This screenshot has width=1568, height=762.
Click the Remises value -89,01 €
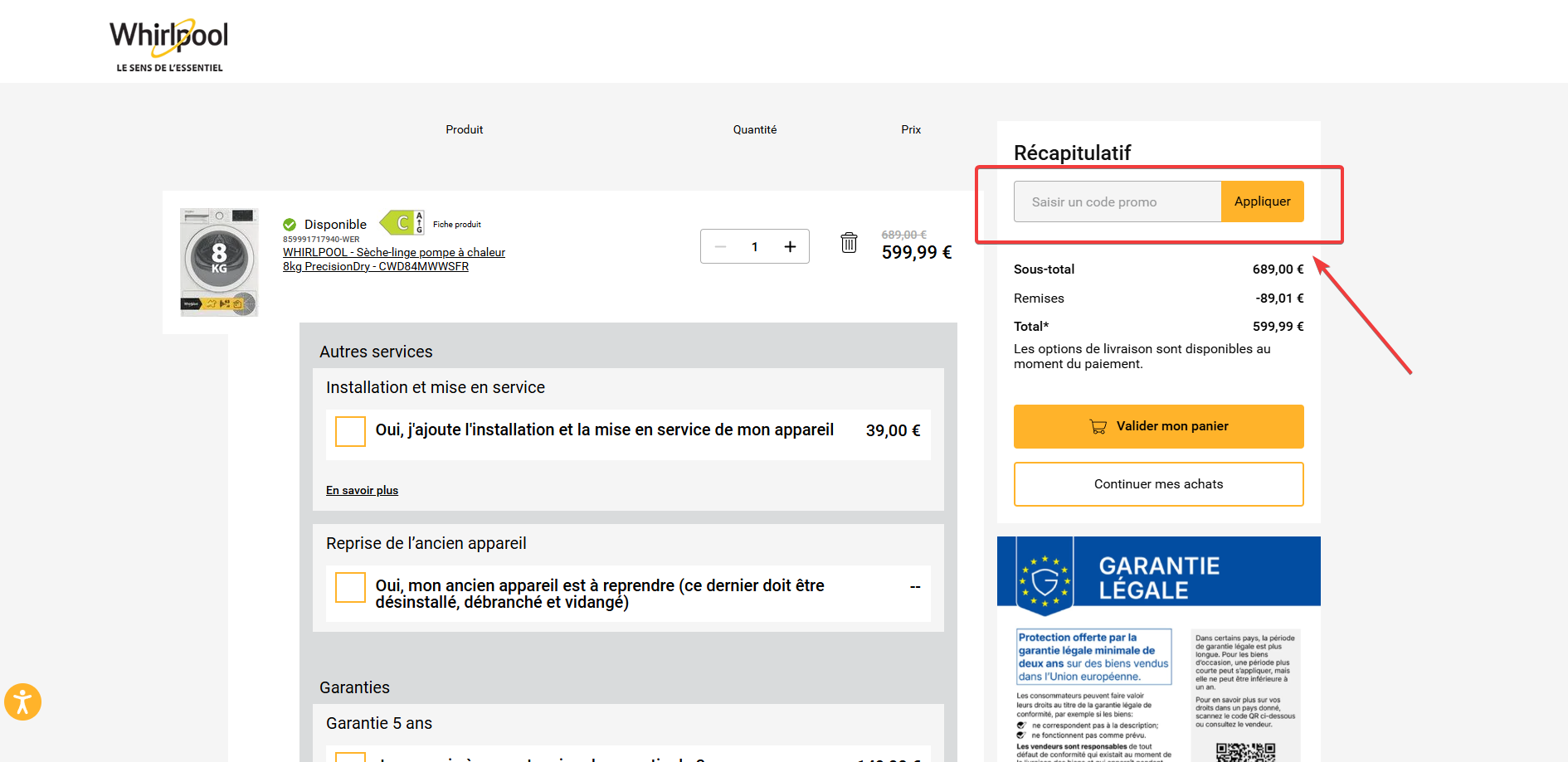pos(1279,298)
